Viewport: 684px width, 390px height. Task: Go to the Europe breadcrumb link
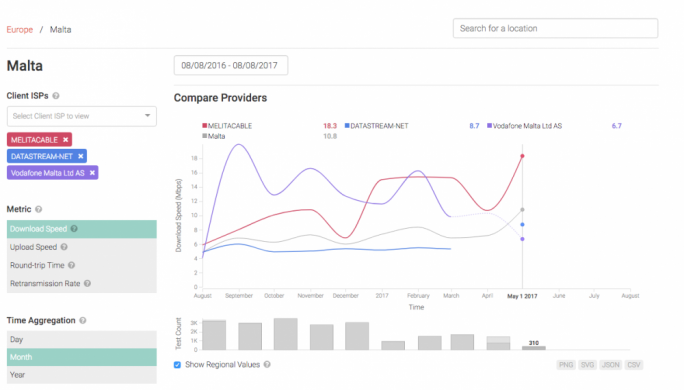(x=20, y=30)
